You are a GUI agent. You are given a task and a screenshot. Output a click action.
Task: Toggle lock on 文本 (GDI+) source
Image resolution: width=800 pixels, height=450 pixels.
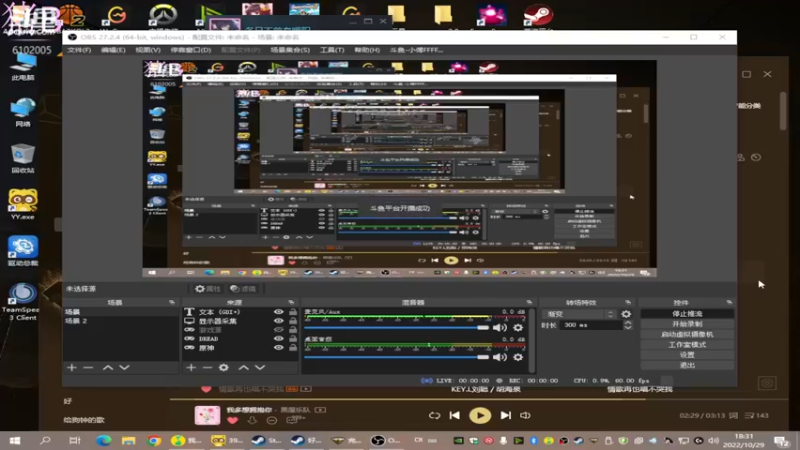tap(293, 312)
